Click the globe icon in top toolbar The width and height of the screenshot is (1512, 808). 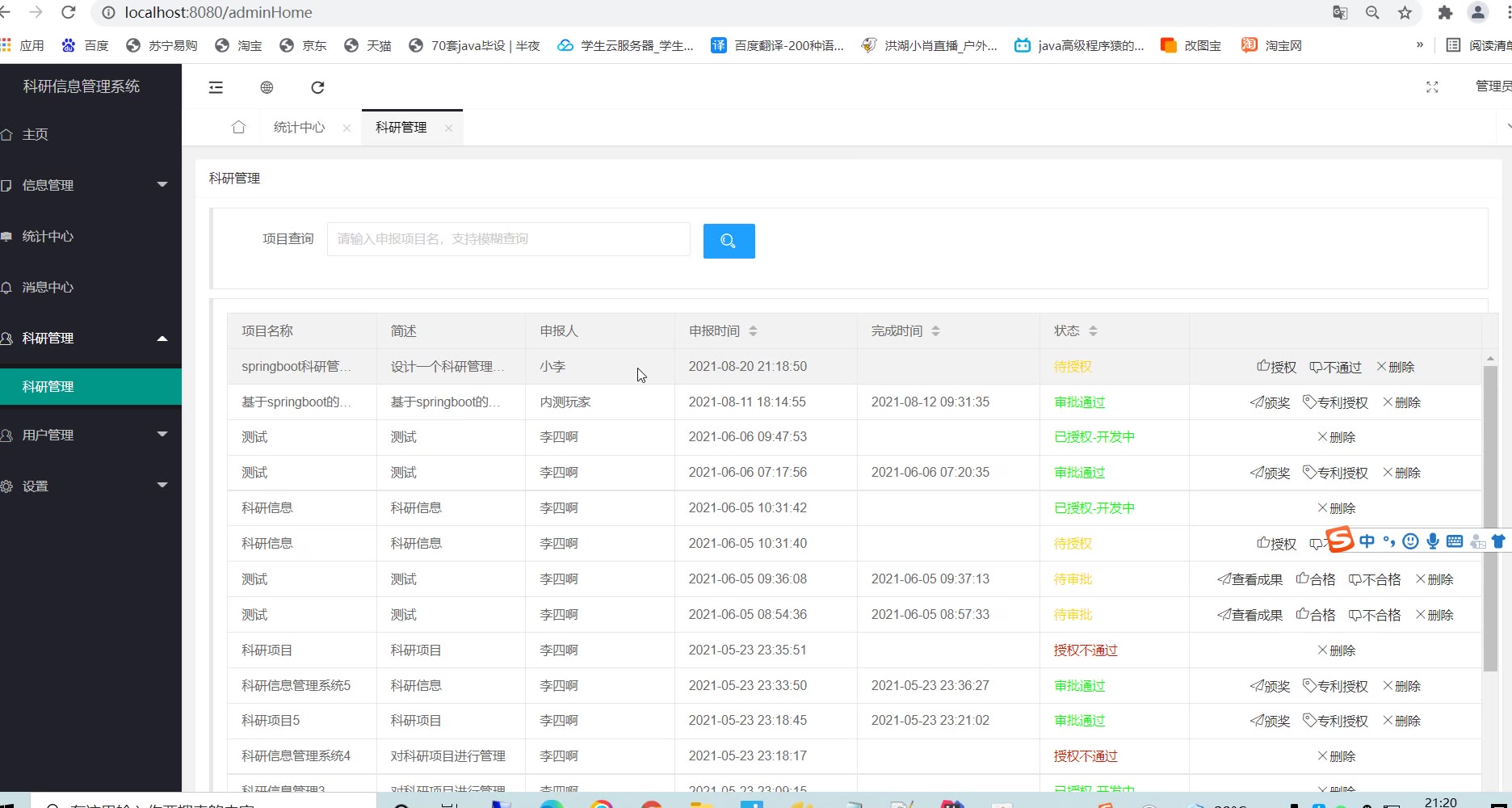tap(267, 87)
